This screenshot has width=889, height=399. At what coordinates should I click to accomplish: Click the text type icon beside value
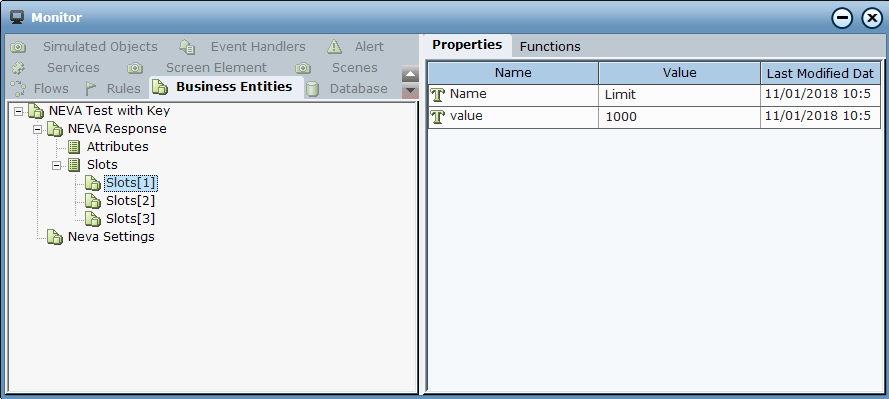[x=437, y=117]
